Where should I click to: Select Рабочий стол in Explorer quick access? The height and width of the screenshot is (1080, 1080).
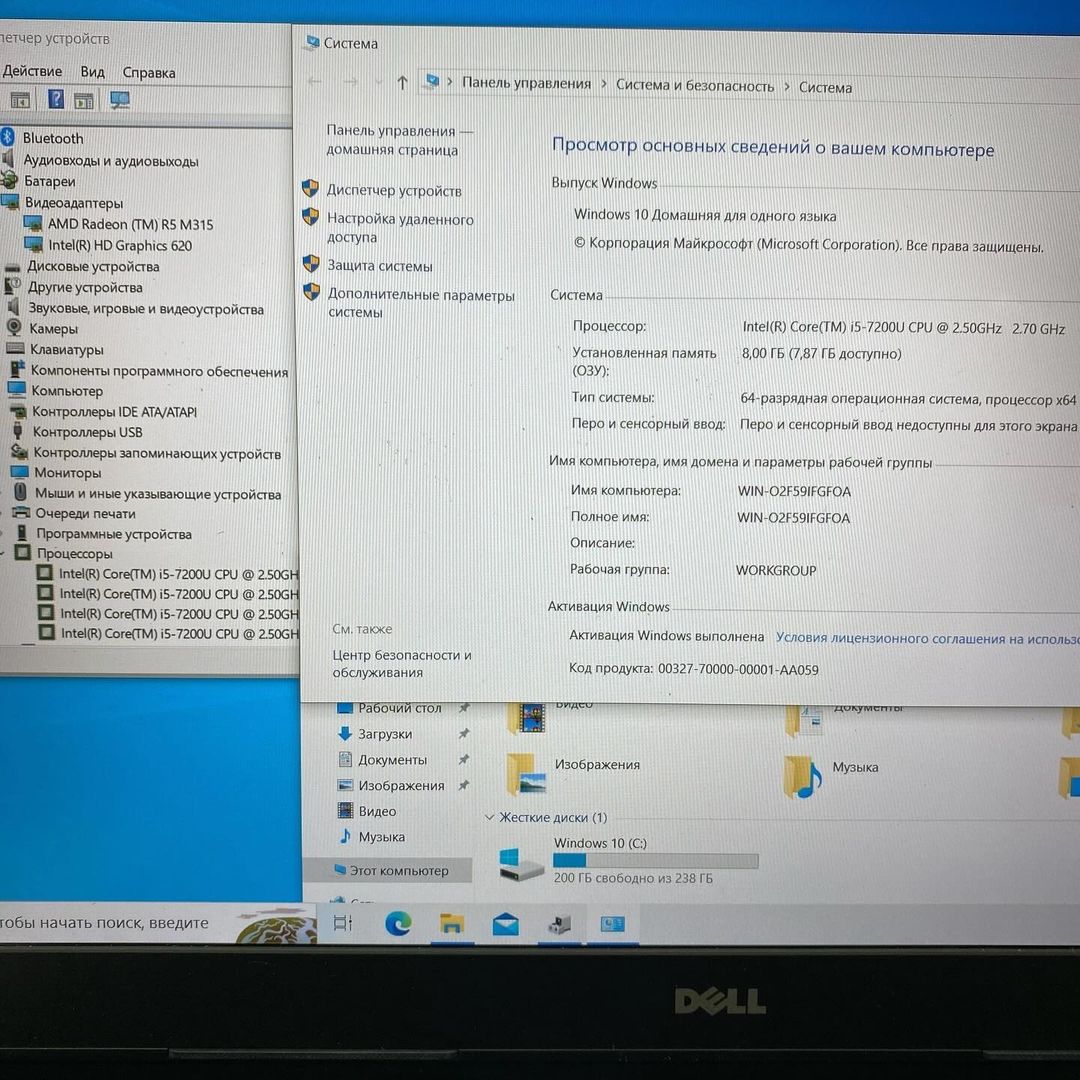tap(399, 707)
